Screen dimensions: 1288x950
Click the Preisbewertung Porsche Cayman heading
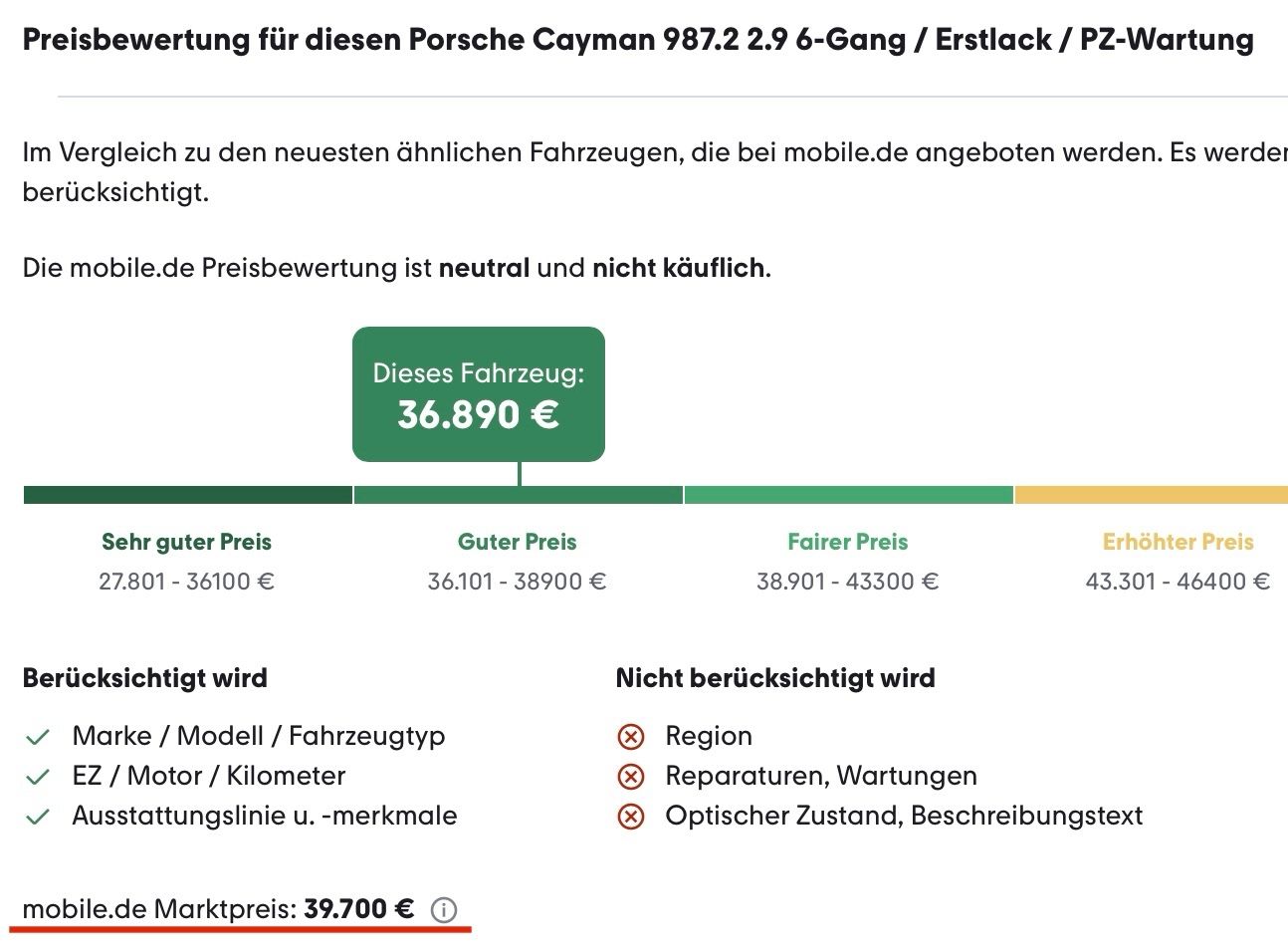coord(637,40)
